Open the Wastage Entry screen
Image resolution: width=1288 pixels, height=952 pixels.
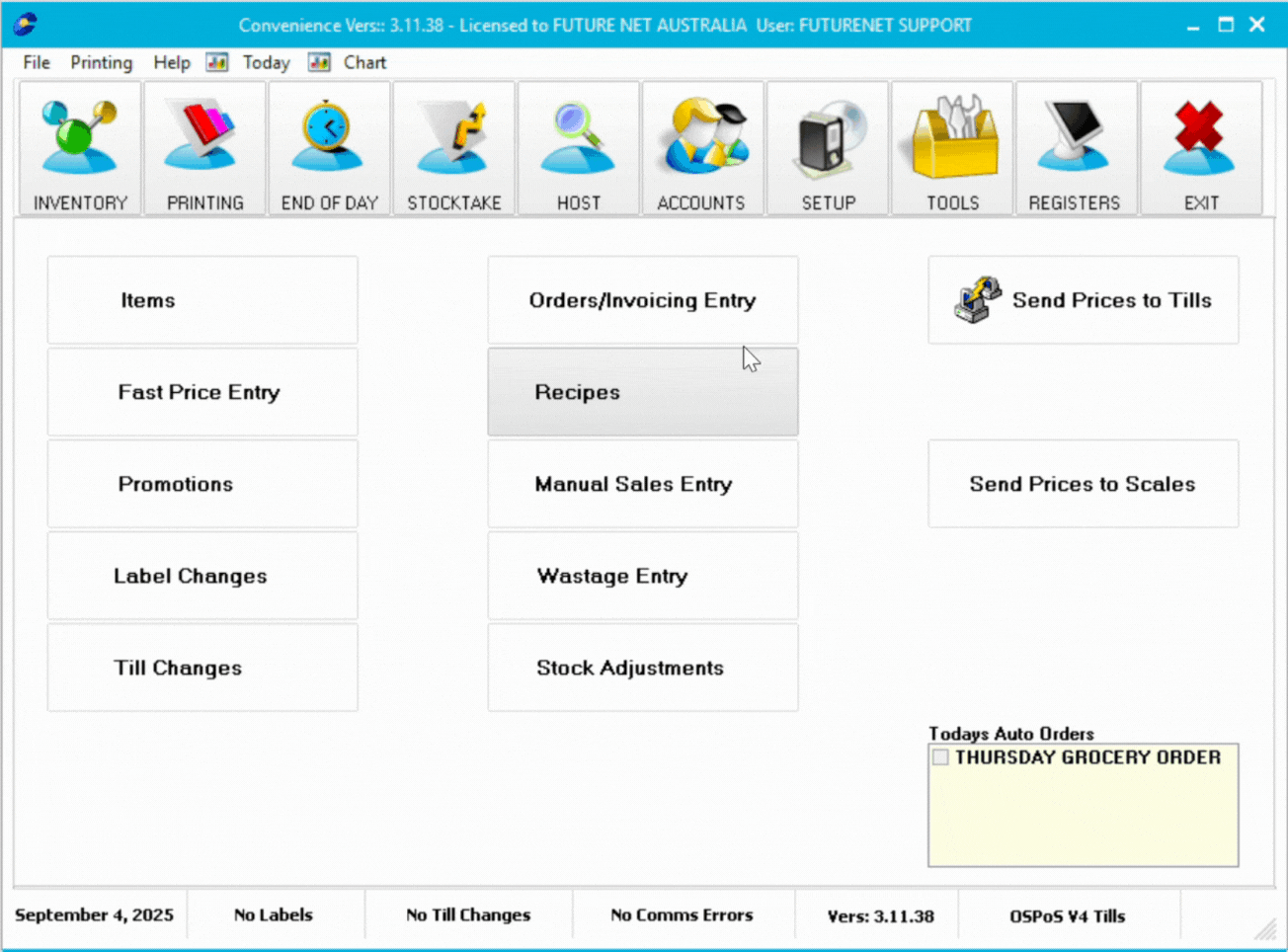[642, 576]
